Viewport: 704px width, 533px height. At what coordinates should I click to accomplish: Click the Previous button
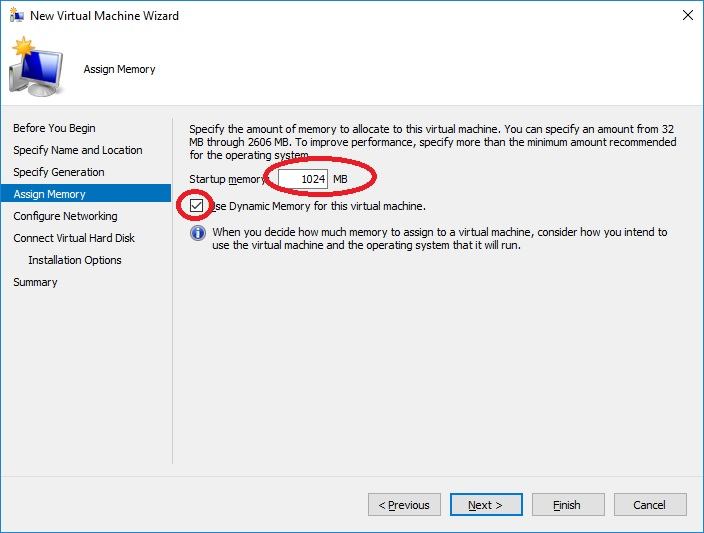click(405, 505)
